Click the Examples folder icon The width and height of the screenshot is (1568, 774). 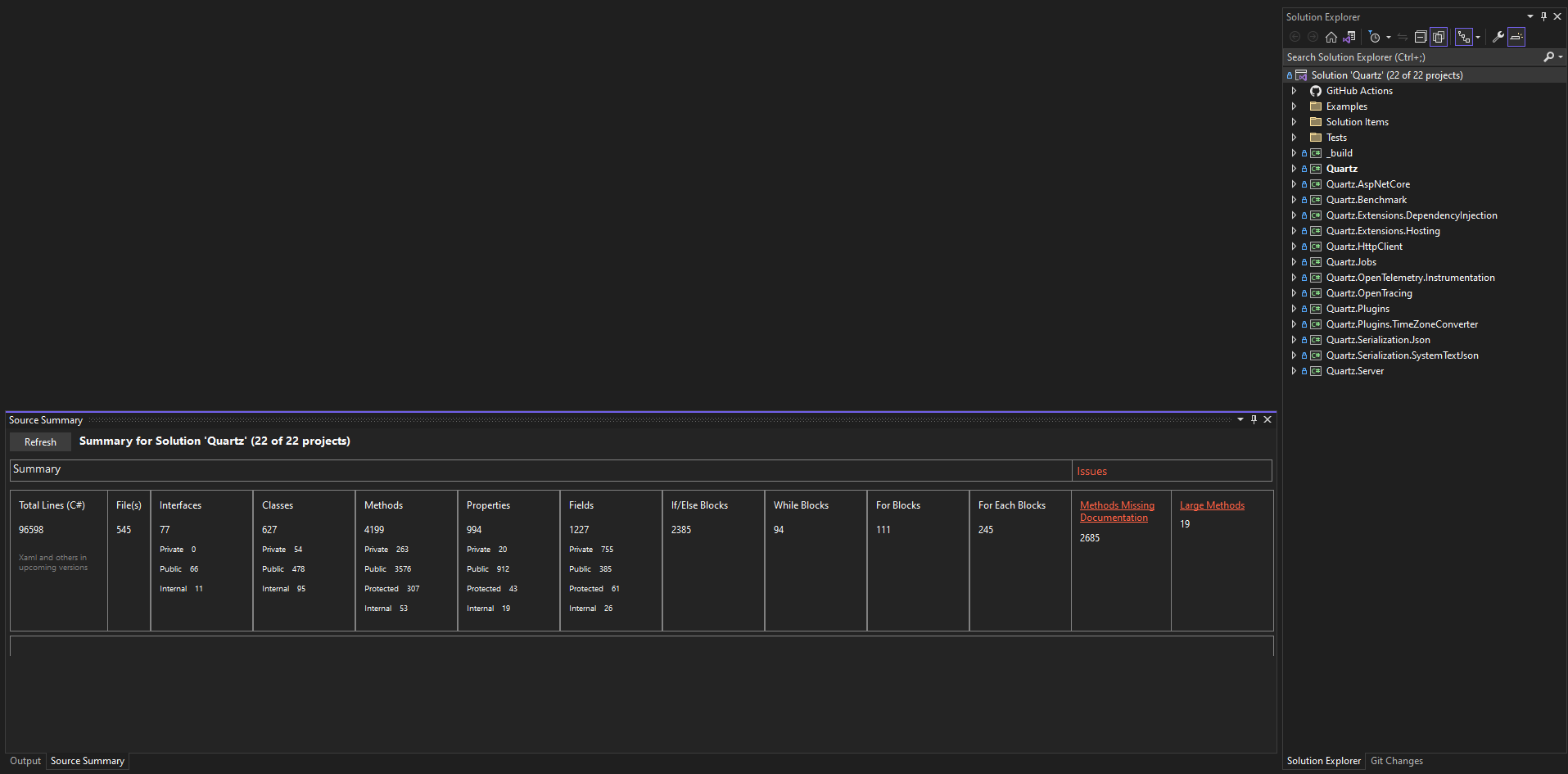tap(1316, 106)
